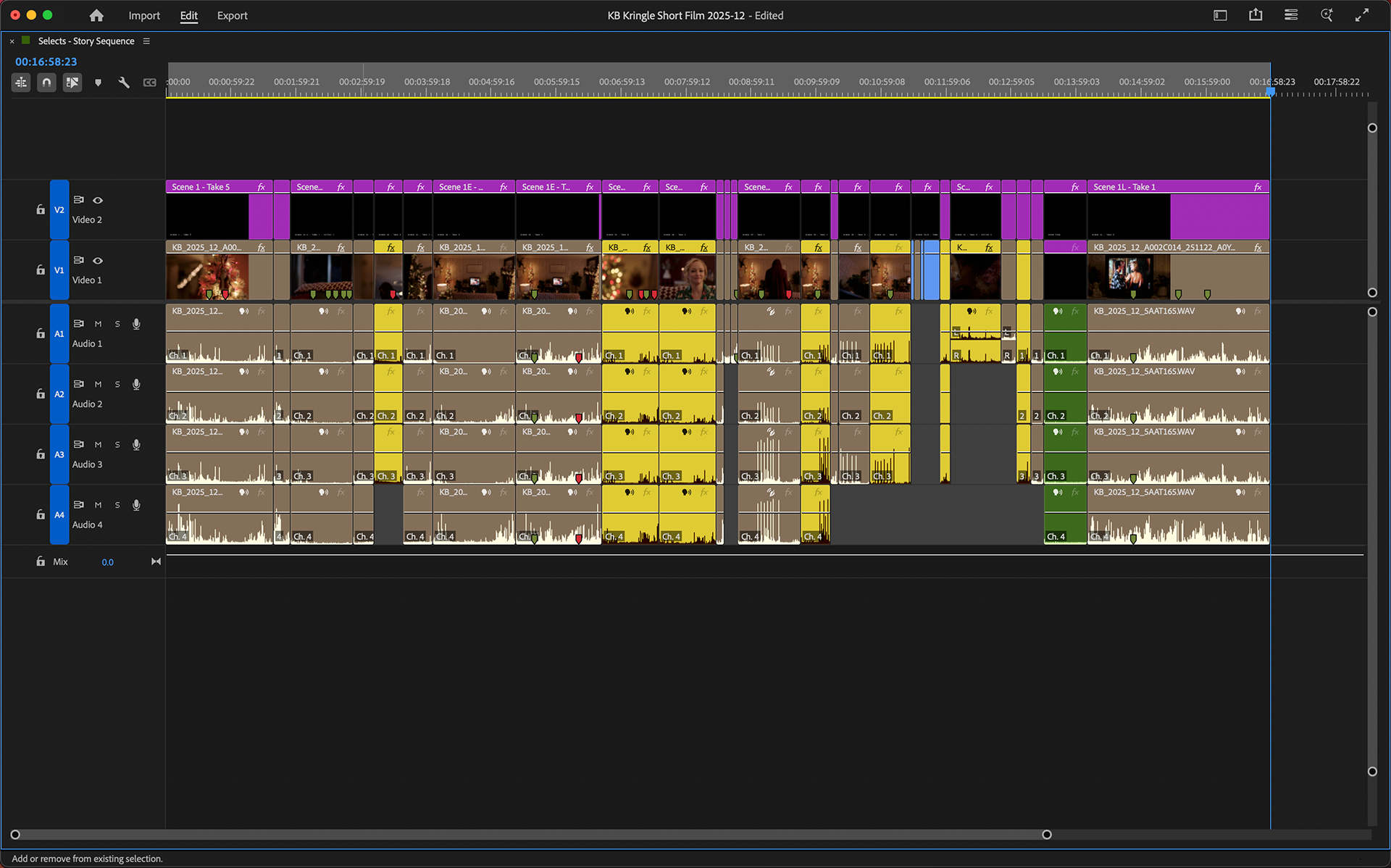
Task: Switch to the Export tab
Action: 232,15
